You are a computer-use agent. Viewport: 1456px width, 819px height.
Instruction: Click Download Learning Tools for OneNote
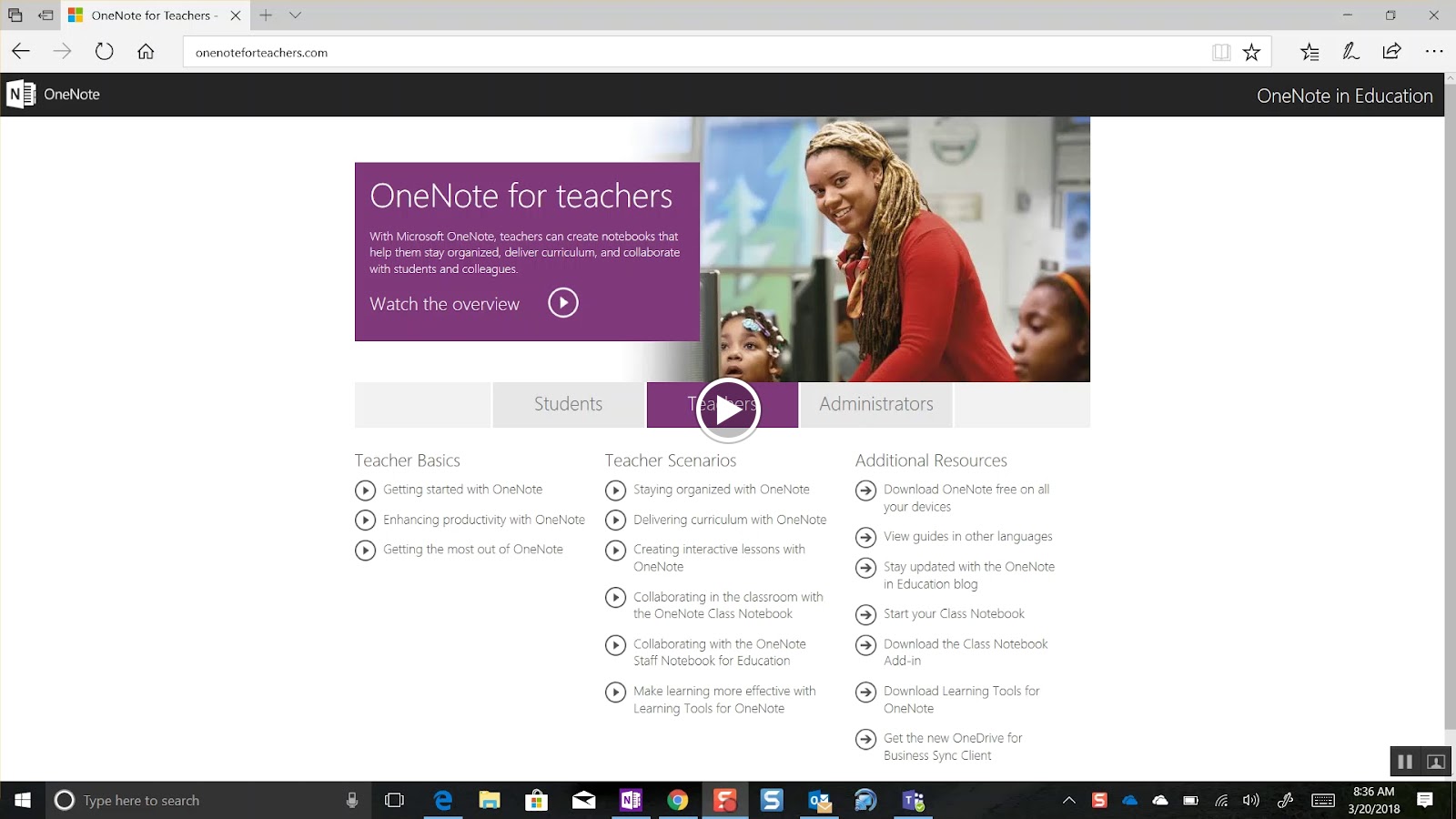[961, 700]
